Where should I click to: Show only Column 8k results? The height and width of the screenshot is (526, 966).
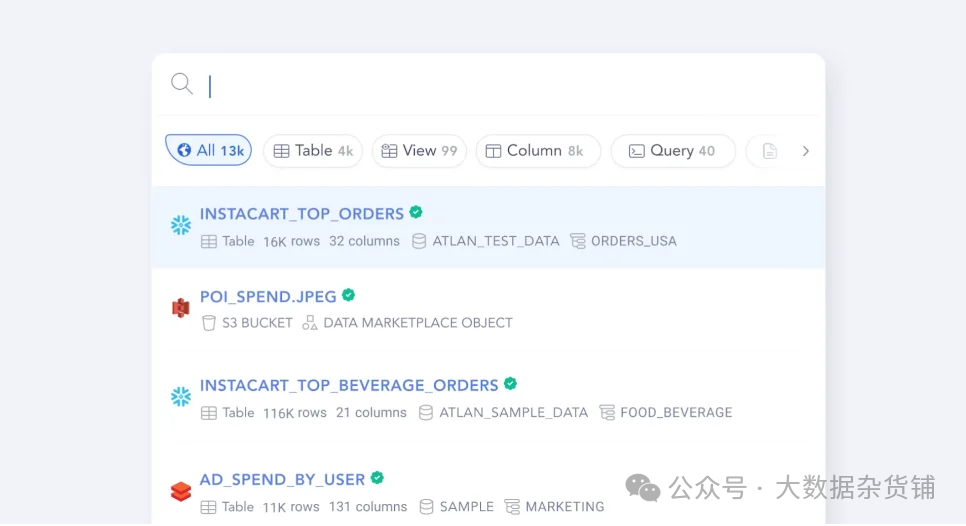coord(538,151)
